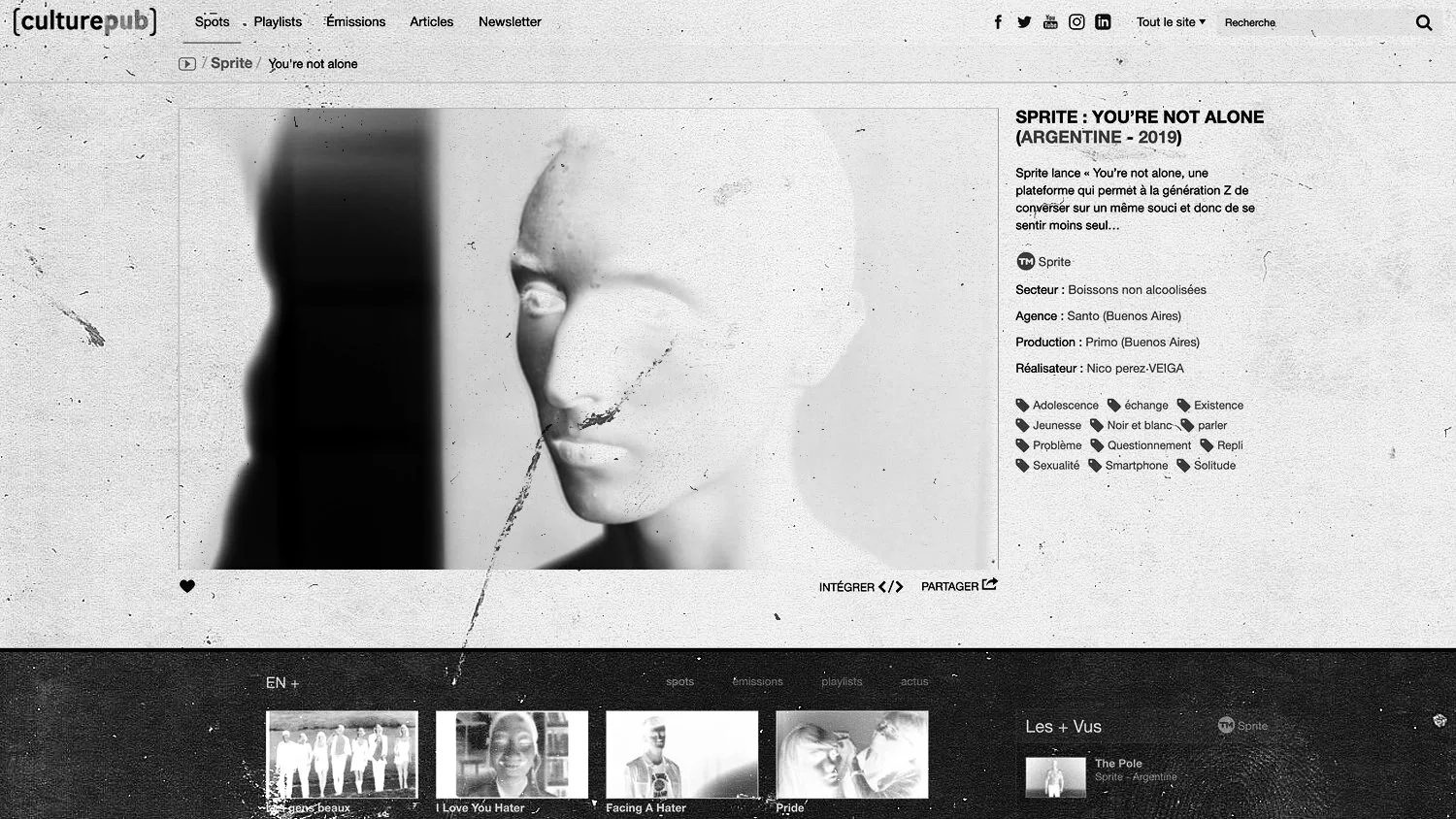
Task: Open the Pride video thumbnail
Action: point(851,755)
